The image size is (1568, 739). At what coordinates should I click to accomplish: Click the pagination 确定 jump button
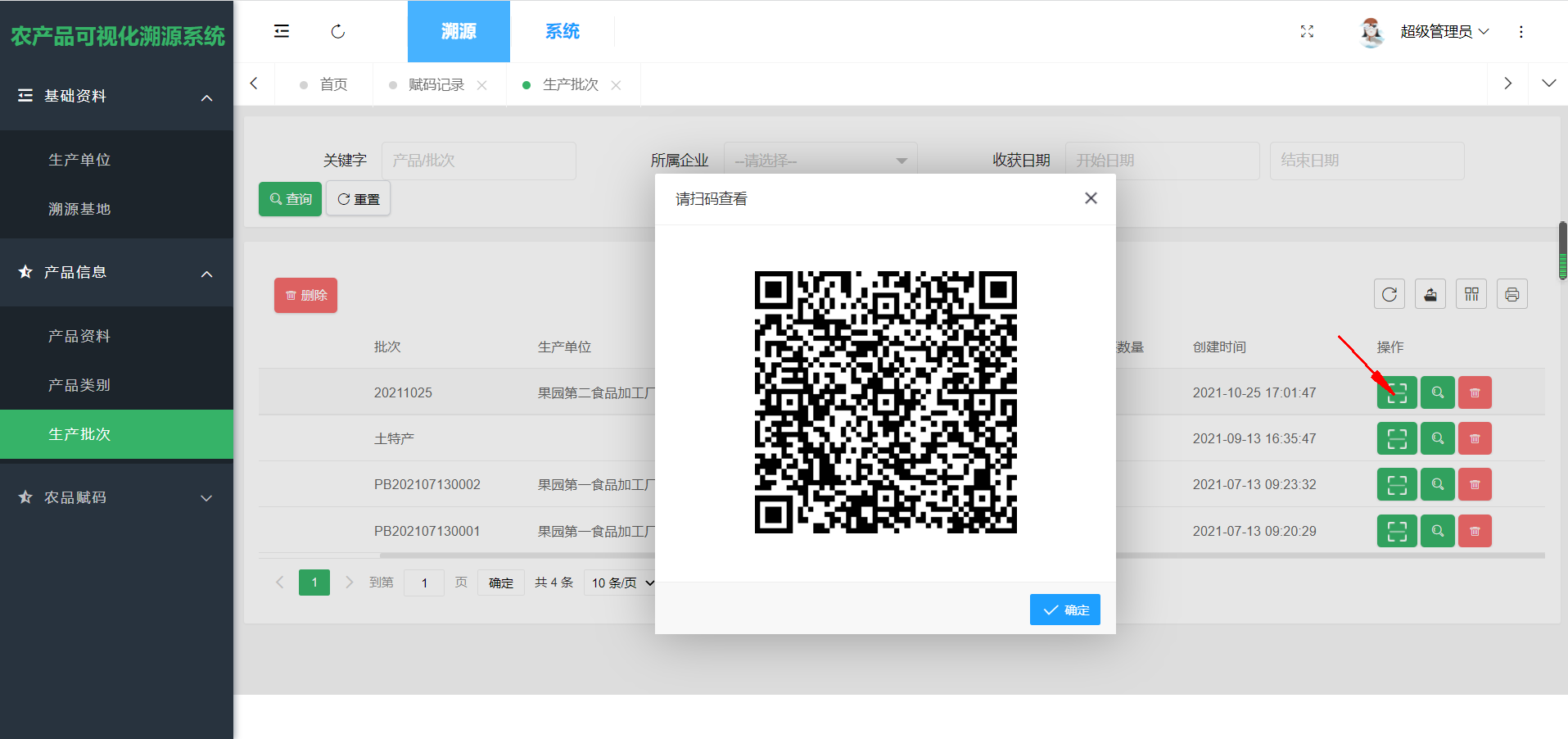coord(501,583)
